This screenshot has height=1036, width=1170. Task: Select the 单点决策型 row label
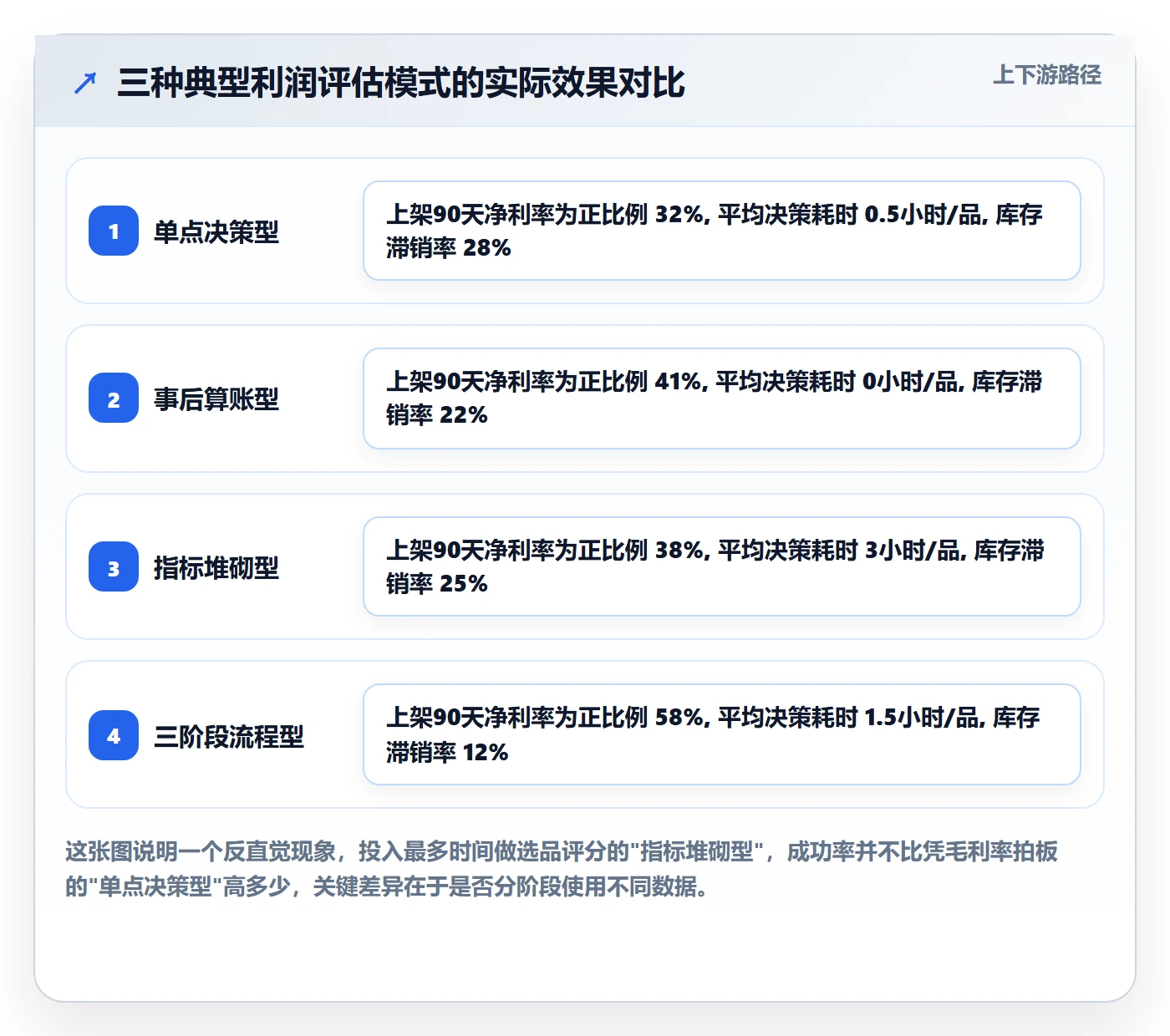coord(216,231)
